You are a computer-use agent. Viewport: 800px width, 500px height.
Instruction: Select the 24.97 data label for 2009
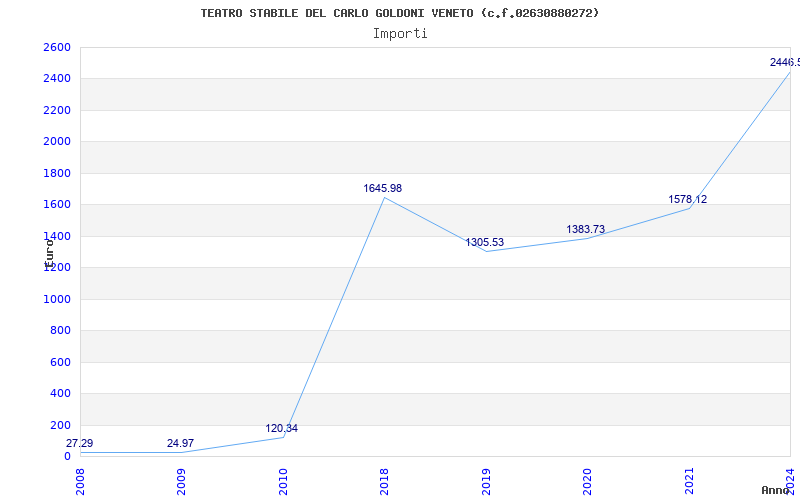click(180, 443)
